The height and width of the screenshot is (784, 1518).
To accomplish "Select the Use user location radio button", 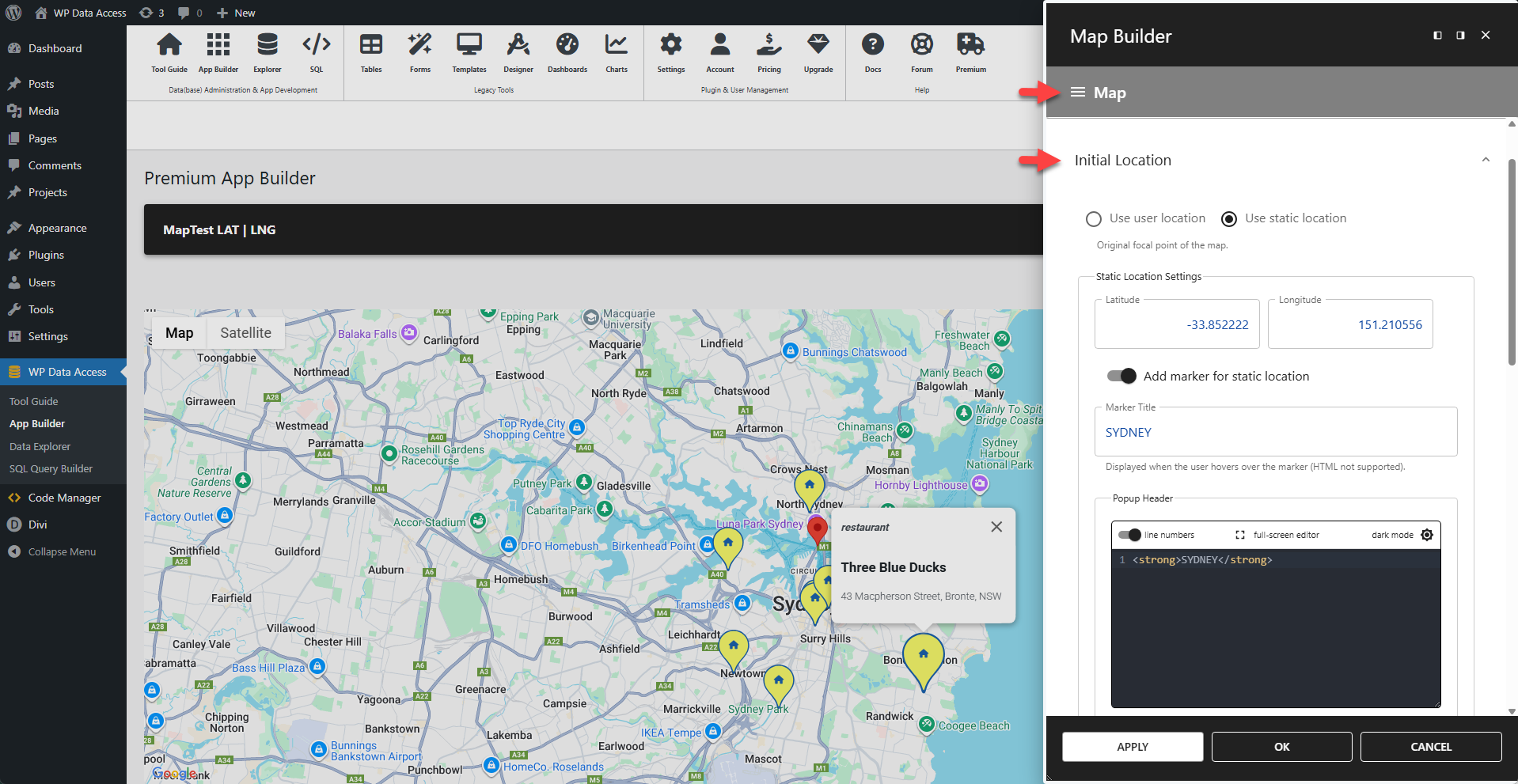I will click(1093, 218).
